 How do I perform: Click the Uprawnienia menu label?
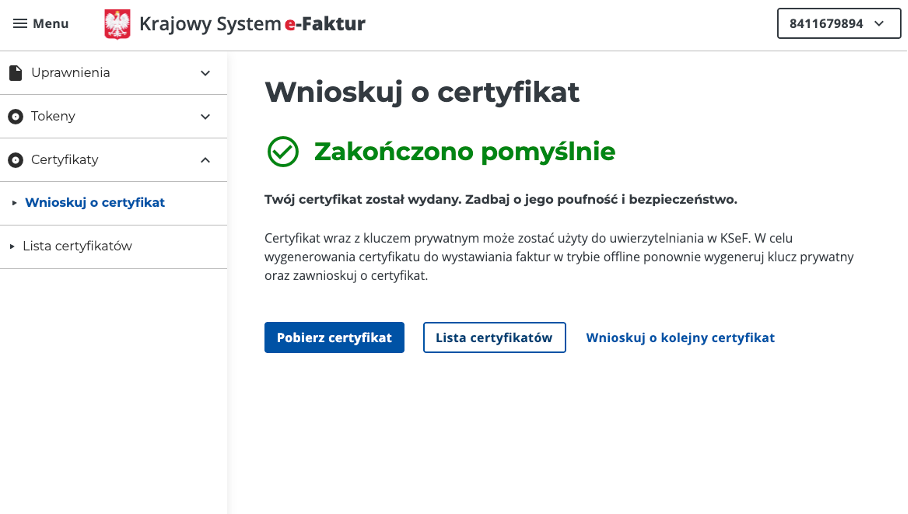[70, 73]
